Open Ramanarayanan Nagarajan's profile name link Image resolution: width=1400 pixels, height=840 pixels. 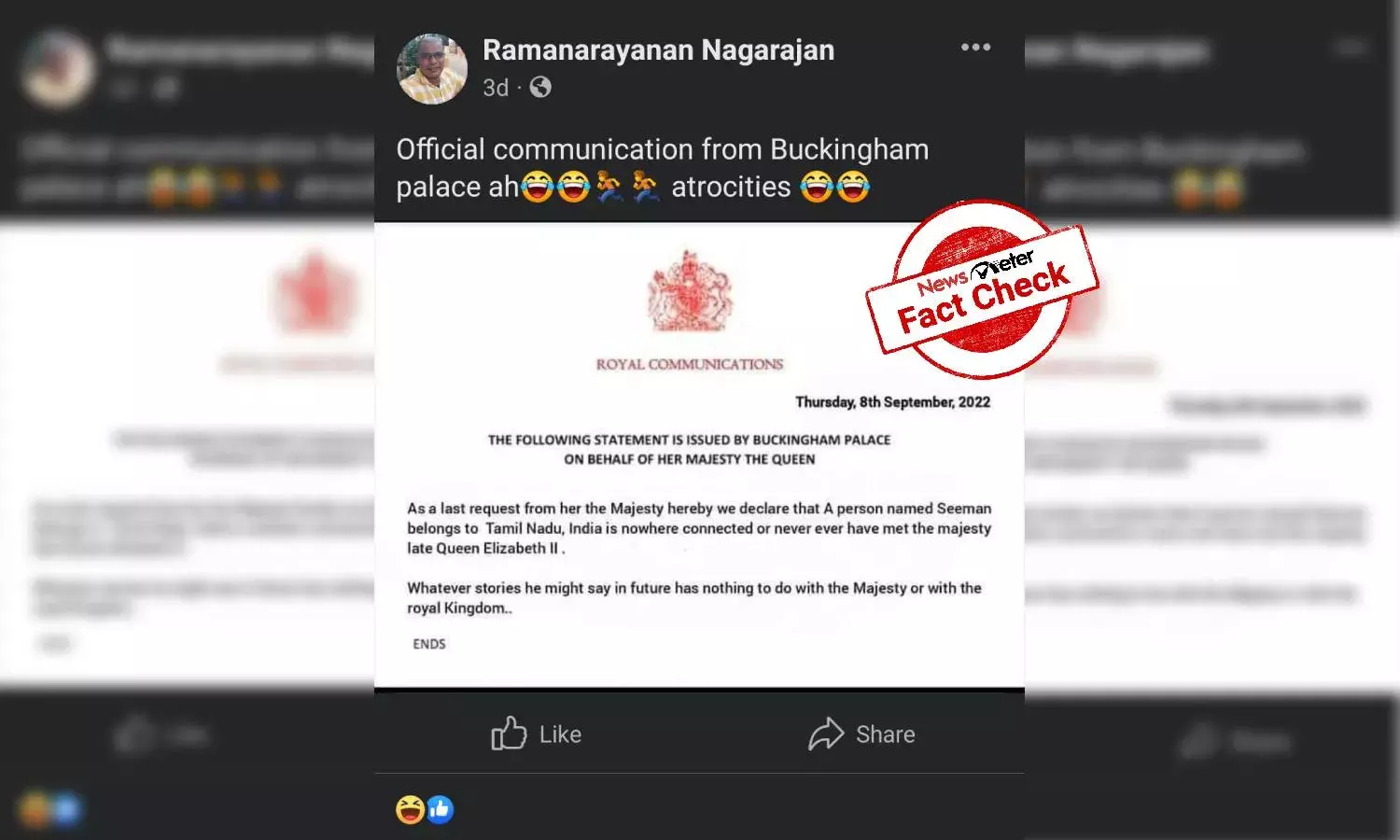coord(658,50)
